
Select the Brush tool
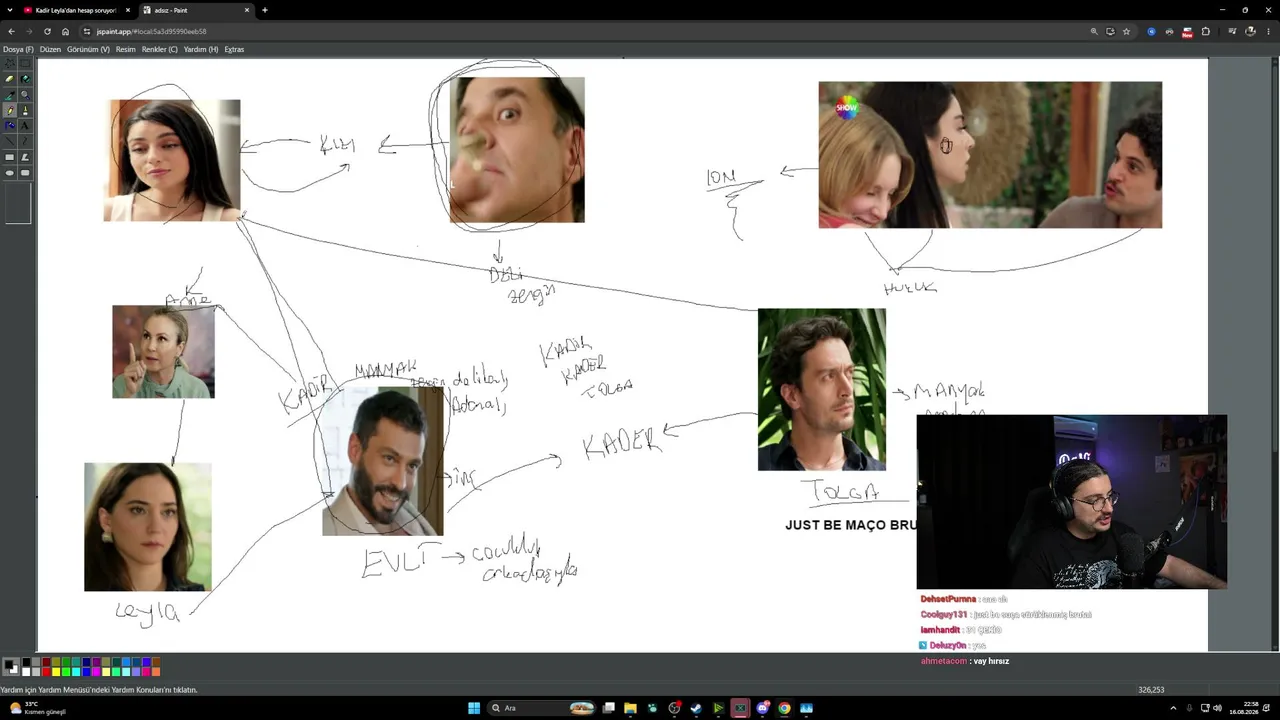click(25, 110)
